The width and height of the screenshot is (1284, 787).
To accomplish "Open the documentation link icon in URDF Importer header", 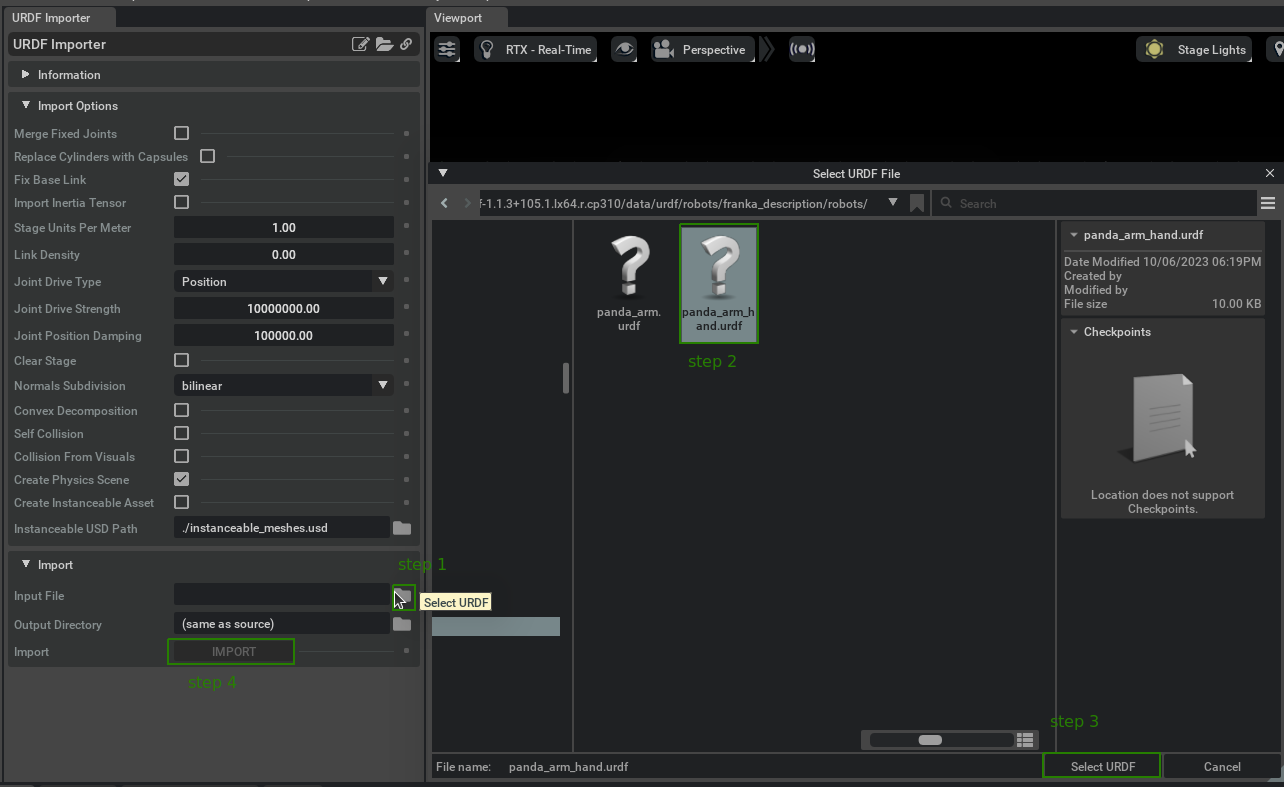I will click(406, 44).
